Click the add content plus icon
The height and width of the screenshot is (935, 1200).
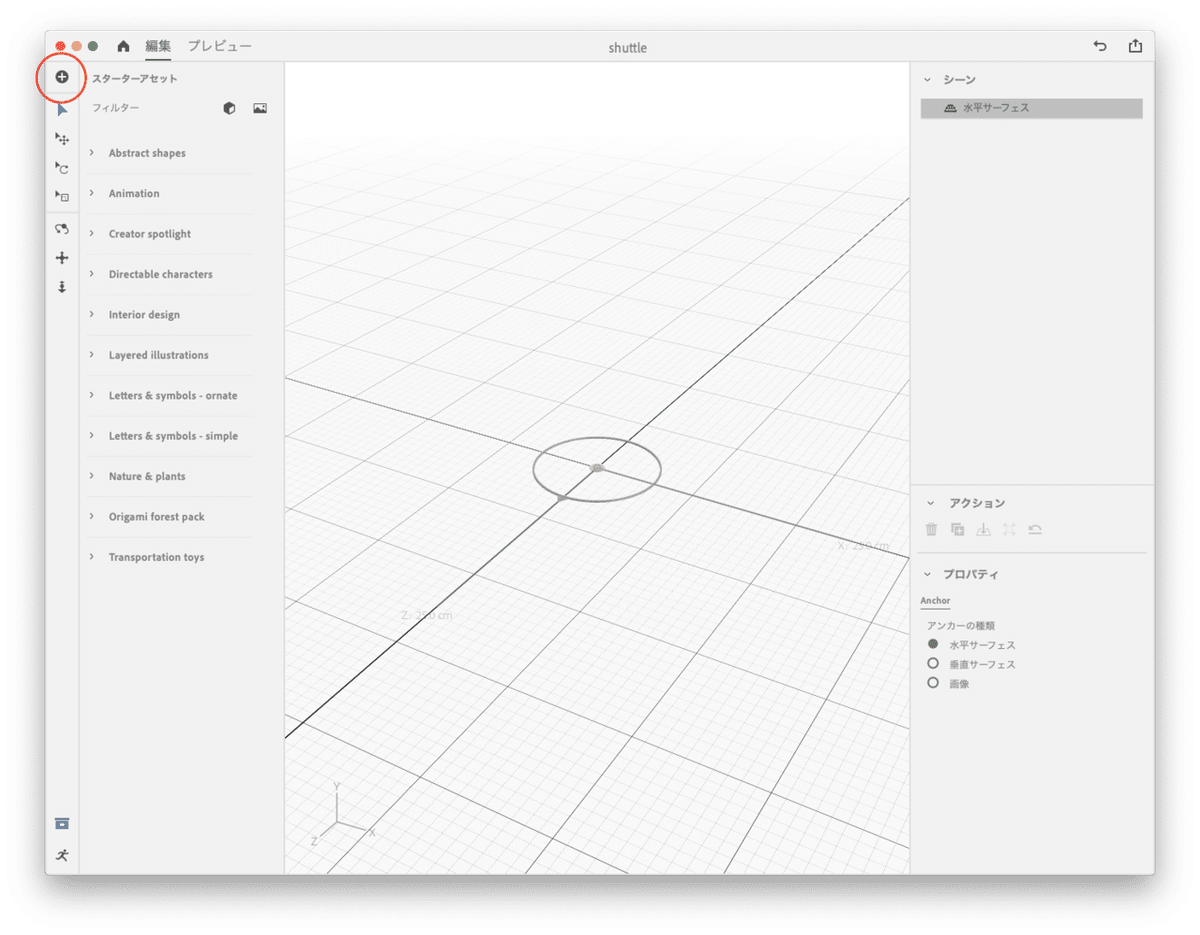click(62, 77)
